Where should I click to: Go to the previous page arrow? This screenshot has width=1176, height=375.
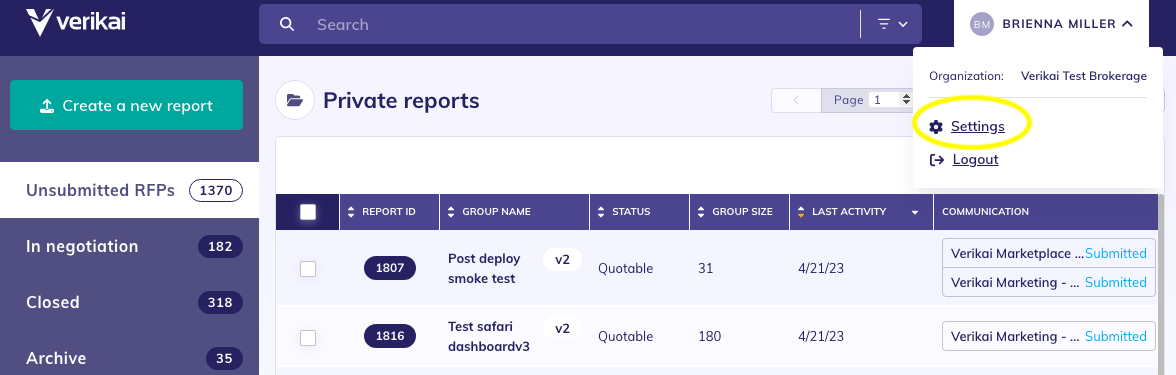796,100
